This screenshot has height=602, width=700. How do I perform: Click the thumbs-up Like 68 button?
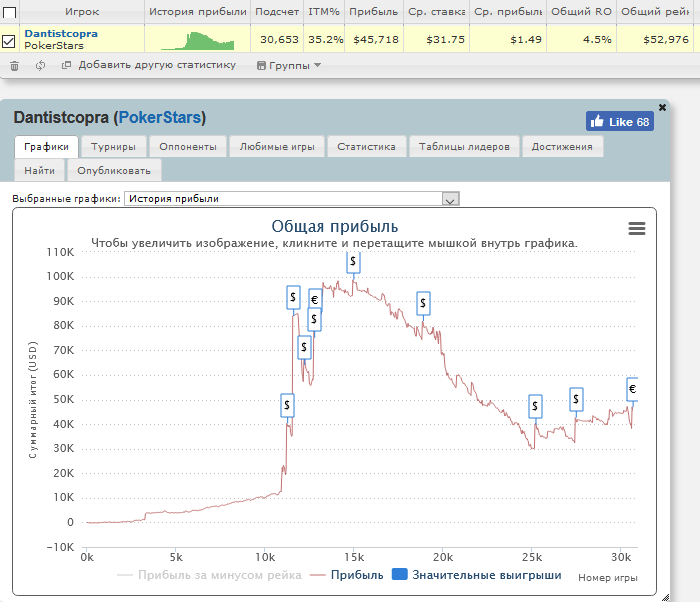pos(620,121)
